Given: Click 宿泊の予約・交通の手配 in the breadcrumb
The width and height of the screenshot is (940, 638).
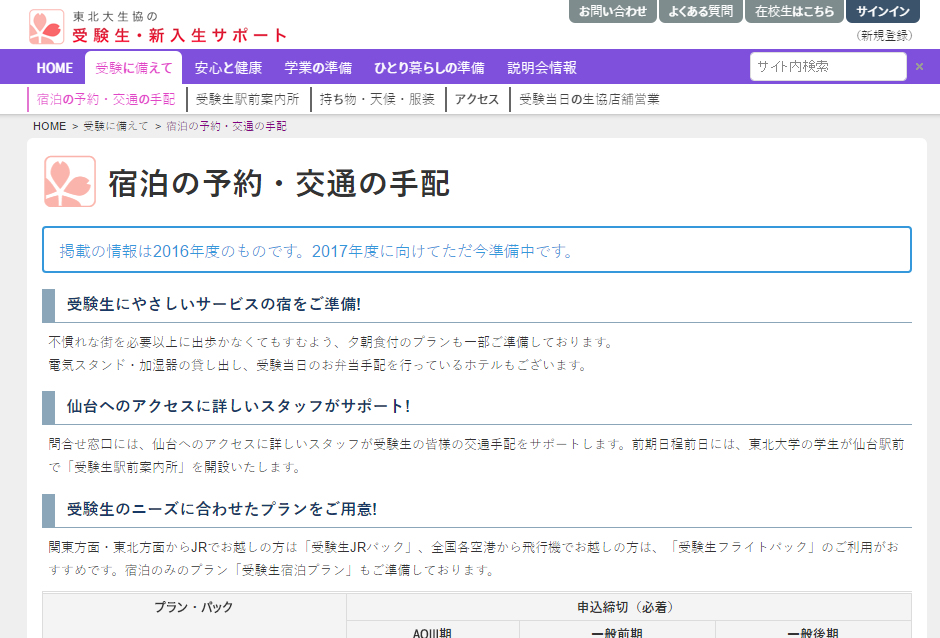Looking at the screenshot, I should (226, 127).
